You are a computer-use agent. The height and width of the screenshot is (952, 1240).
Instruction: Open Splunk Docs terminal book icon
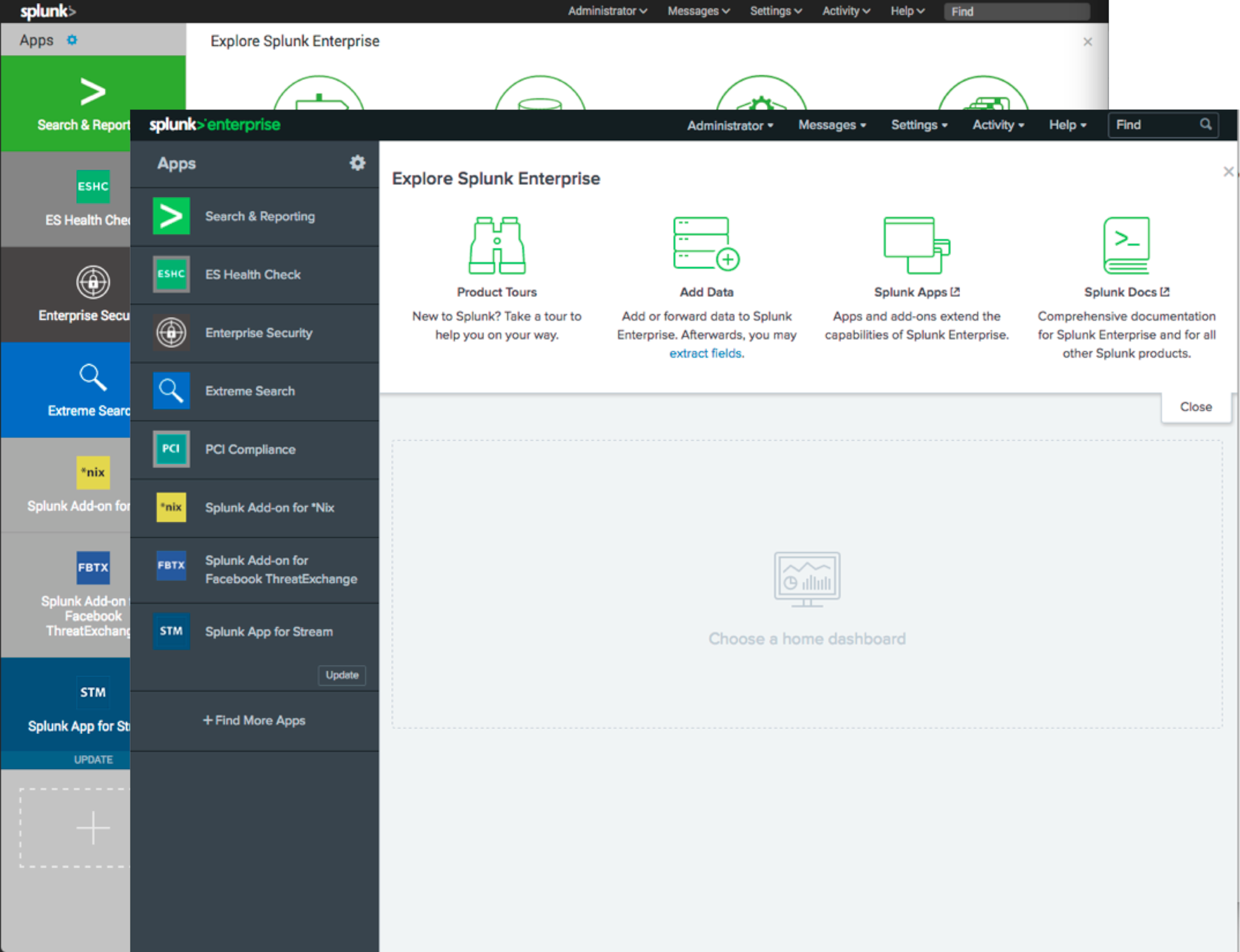[x=1126, y=245]
